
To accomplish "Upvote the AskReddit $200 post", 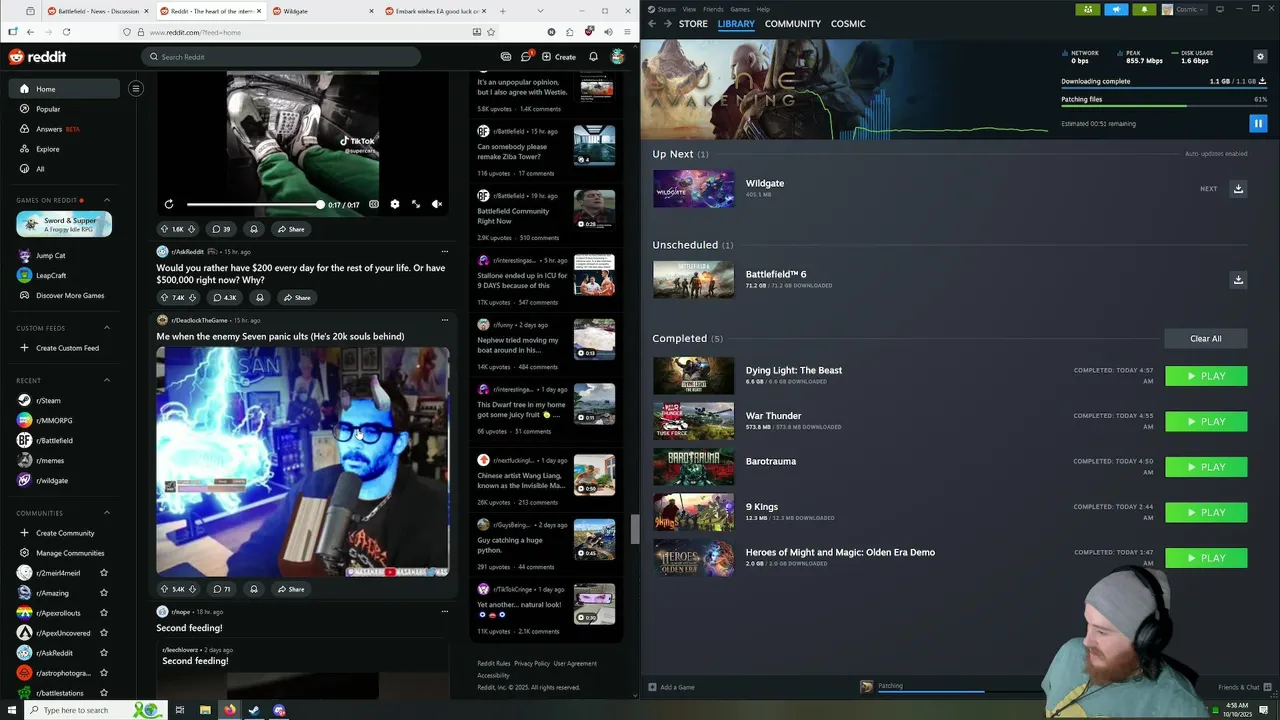I will pos(165,297).
